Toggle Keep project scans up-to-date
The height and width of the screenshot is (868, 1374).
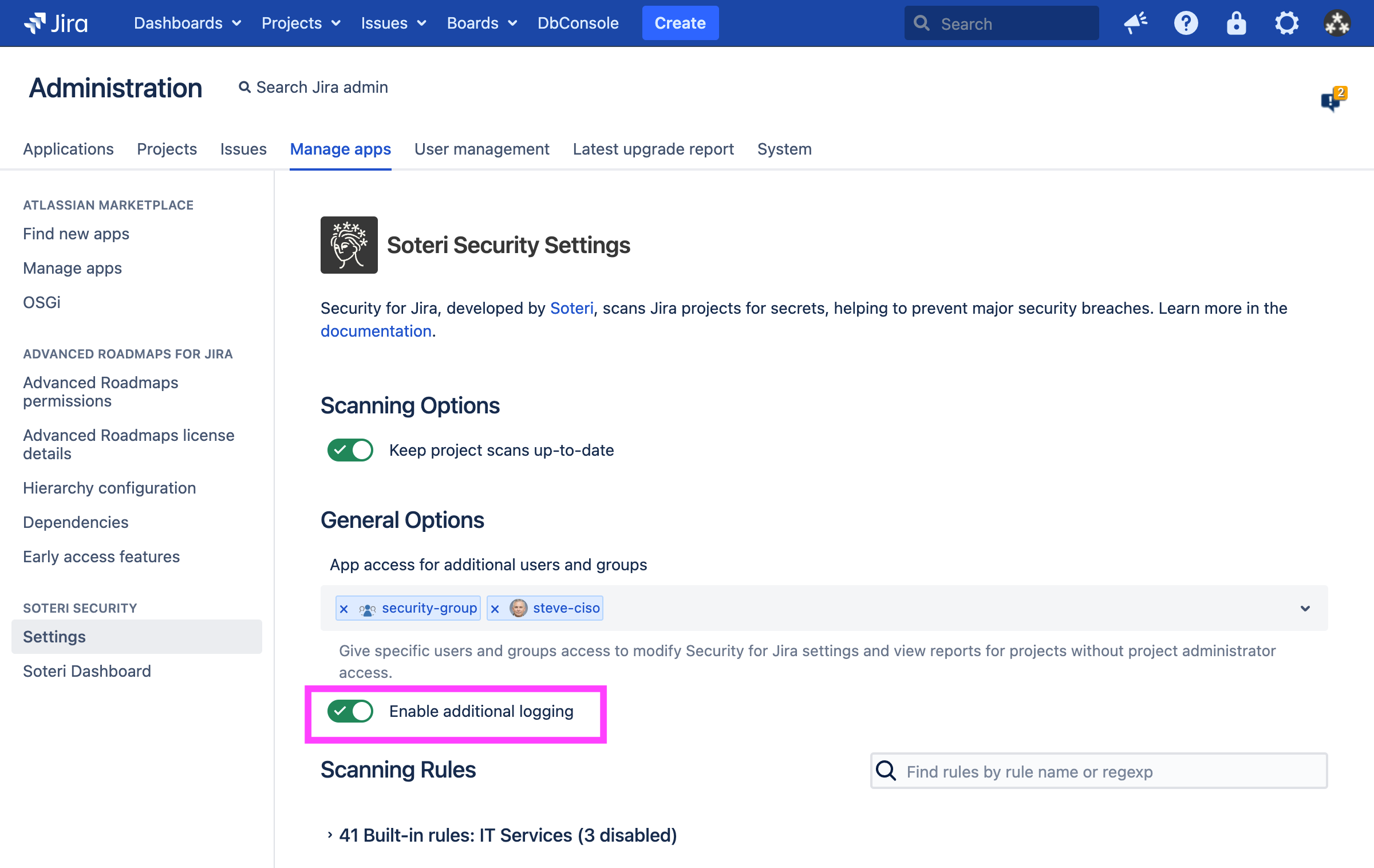(x=350, y=450)
